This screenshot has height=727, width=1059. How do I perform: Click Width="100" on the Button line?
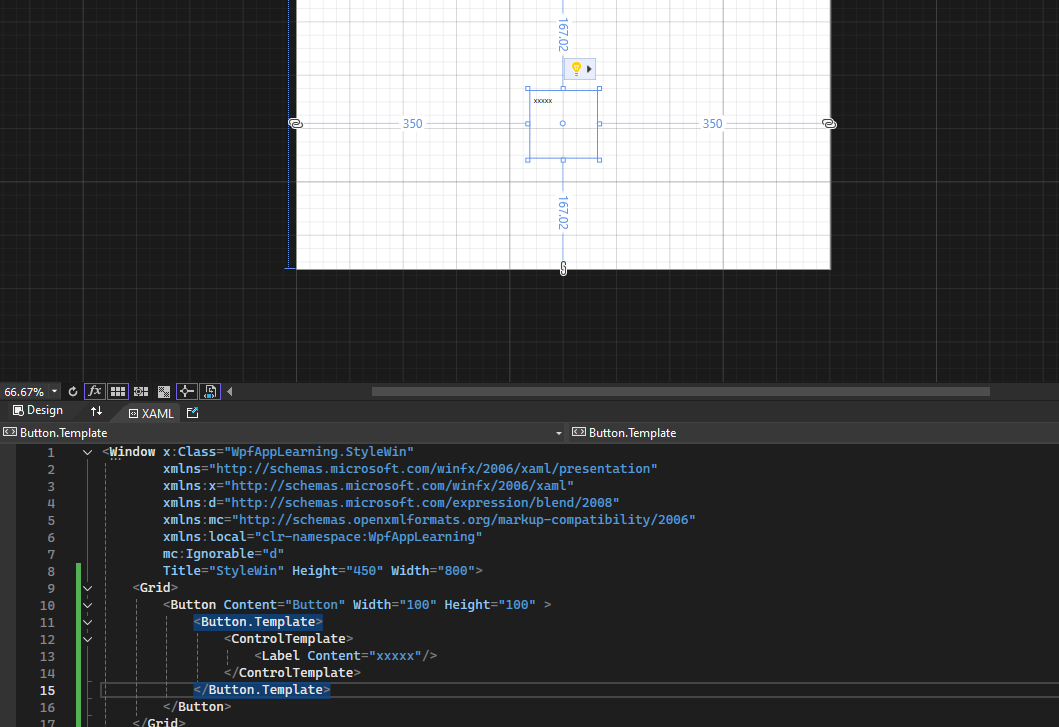point(395,604)
